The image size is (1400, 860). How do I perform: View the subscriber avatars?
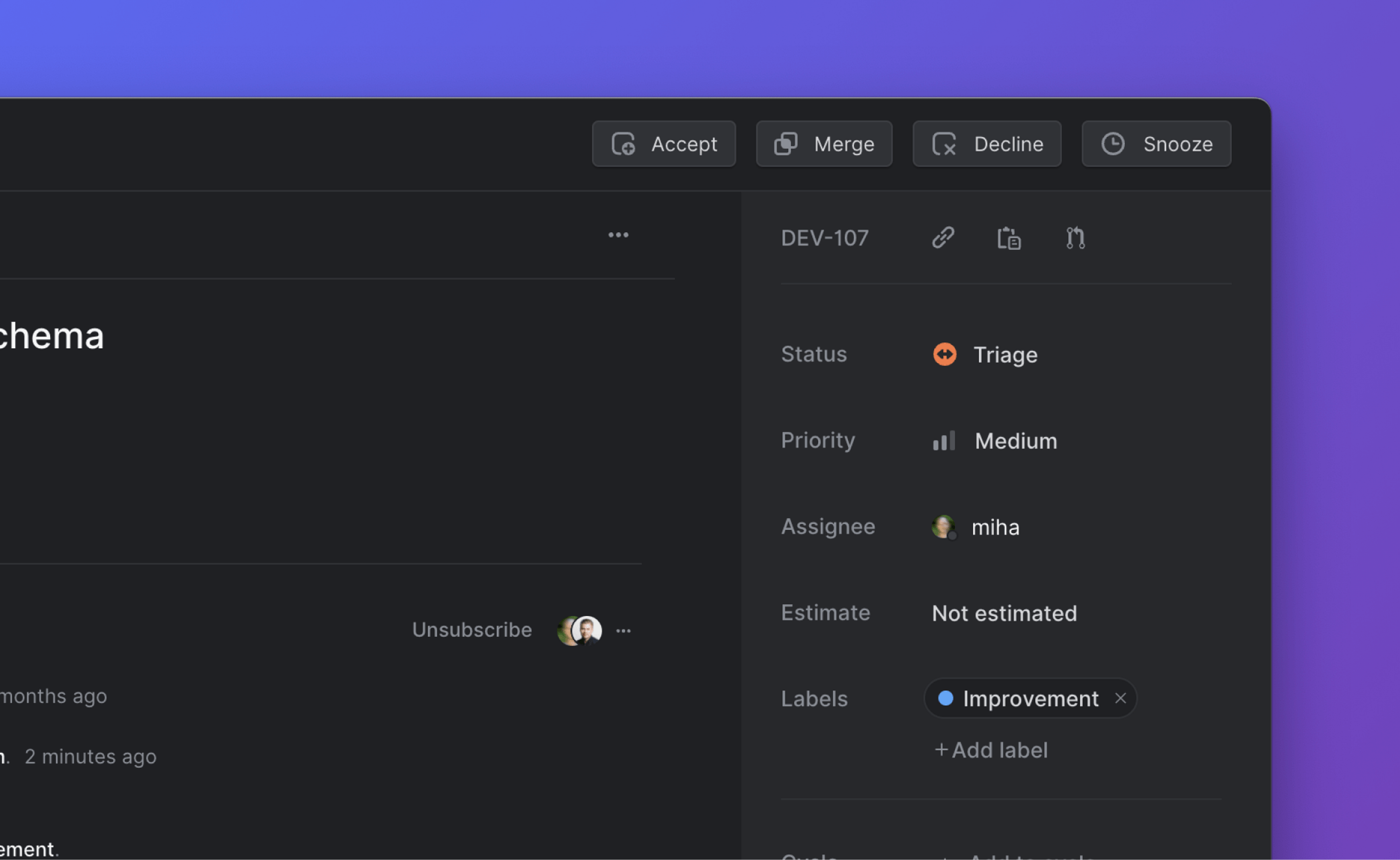(x=579, y=631)
